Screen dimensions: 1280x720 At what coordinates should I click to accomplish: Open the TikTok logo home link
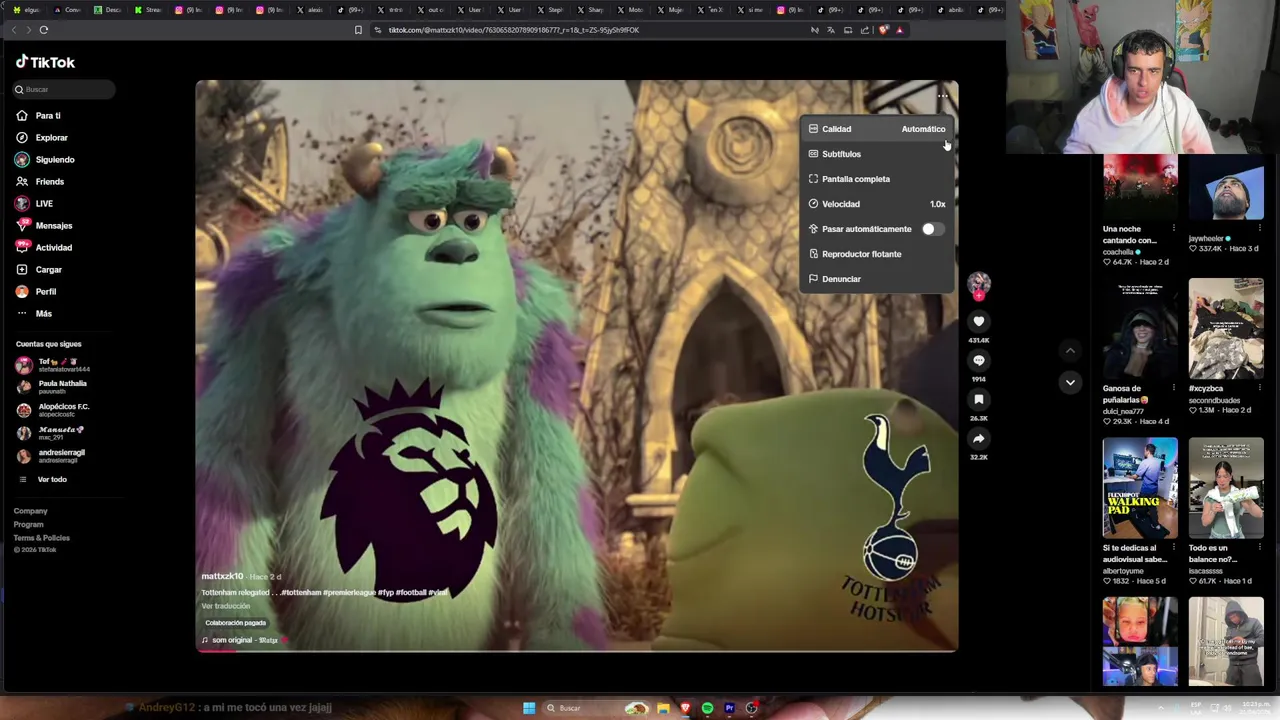[45, 62]
